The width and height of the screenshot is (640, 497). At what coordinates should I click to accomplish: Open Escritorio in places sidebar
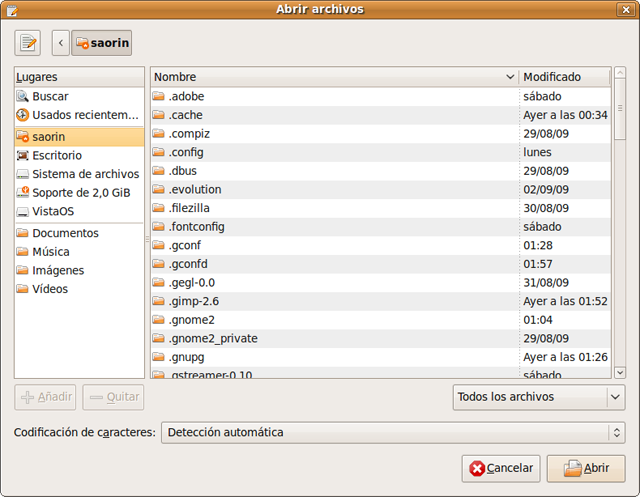click(57, 155)
